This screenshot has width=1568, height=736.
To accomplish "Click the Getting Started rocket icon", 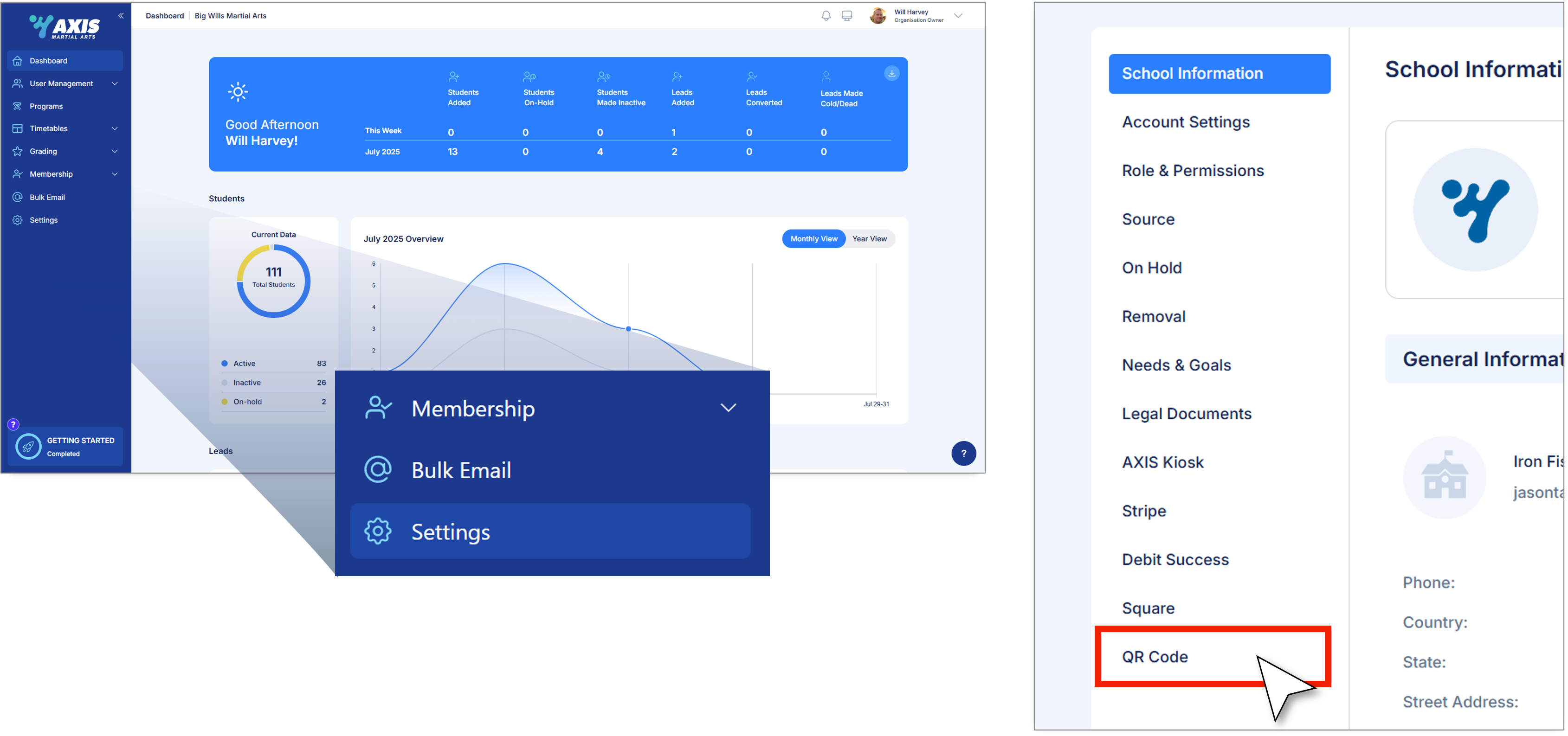I will pyautogui.click(x=28, y=447).
